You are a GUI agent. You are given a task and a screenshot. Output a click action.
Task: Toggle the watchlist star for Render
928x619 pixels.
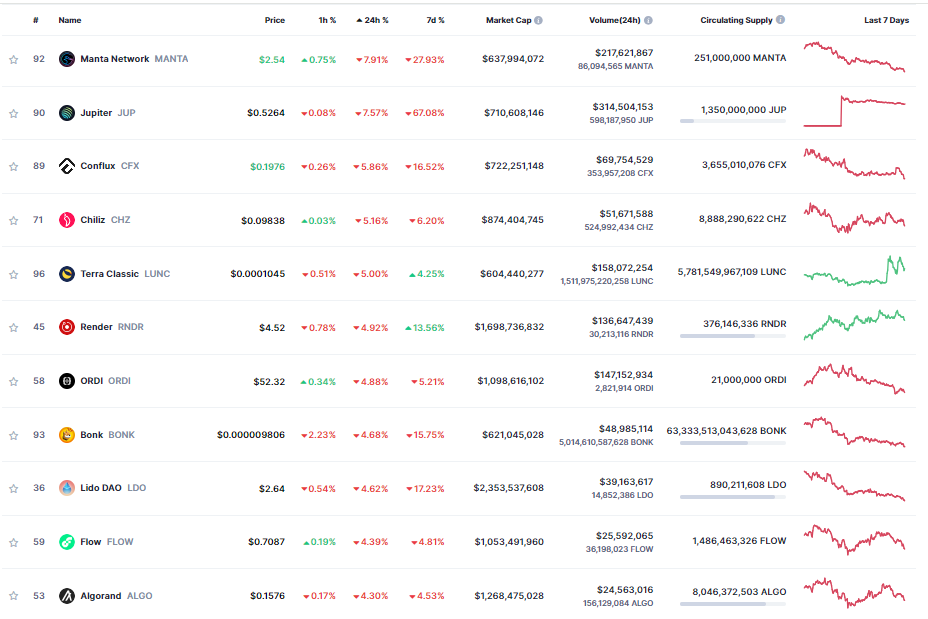(x=14, y=327)
